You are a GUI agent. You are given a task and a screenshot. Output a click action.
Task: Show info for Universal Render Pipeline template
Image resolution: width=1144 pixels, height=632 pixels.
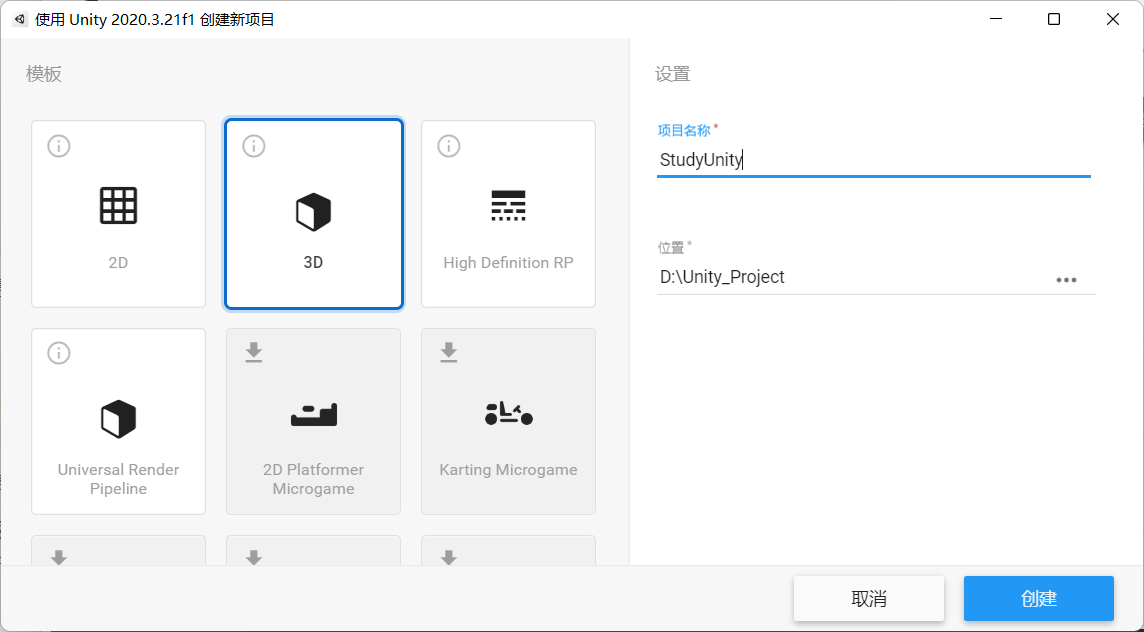[x=59, y=353]
